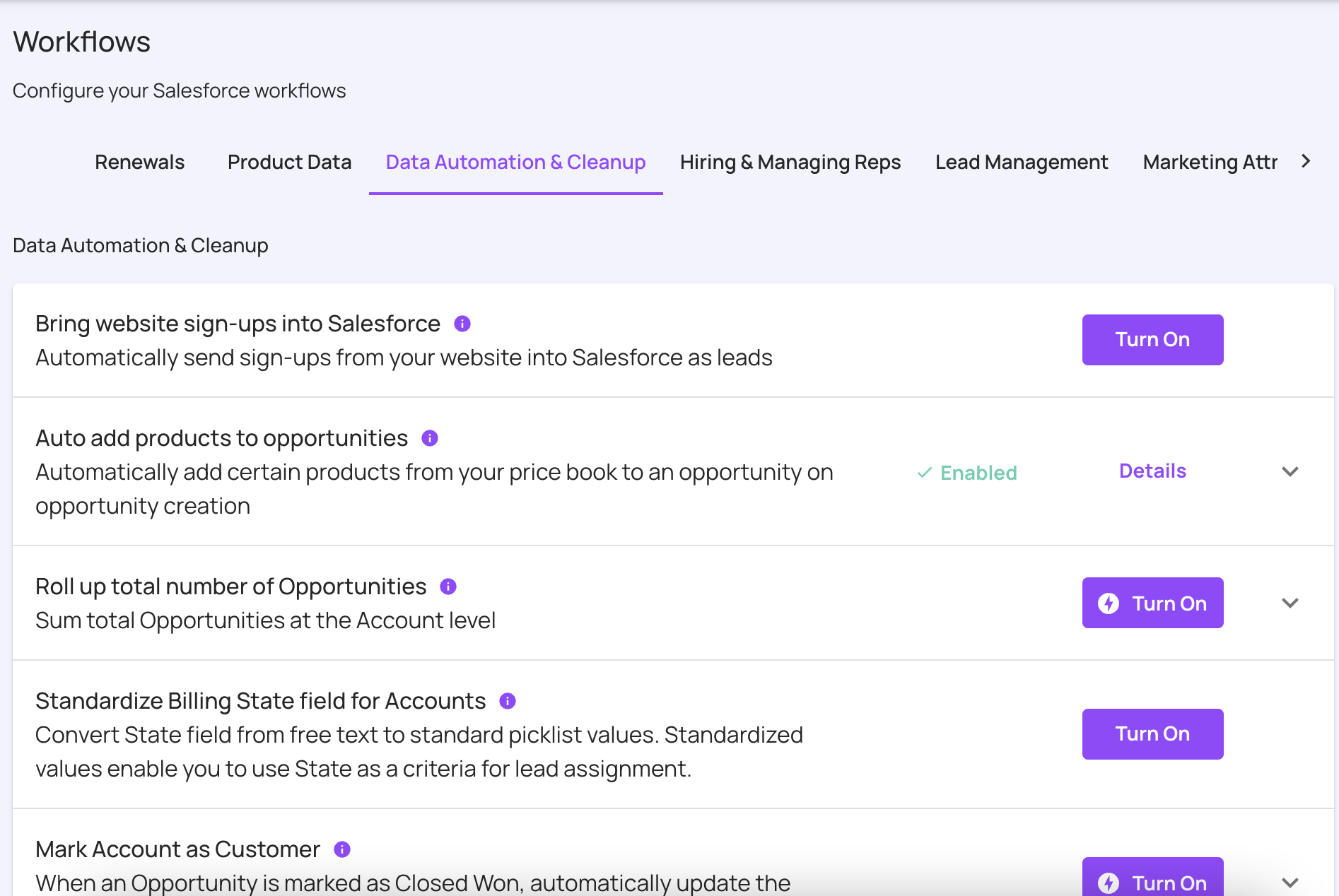
Task: Show info for Roll up total Opportunities
Action: 448,586
